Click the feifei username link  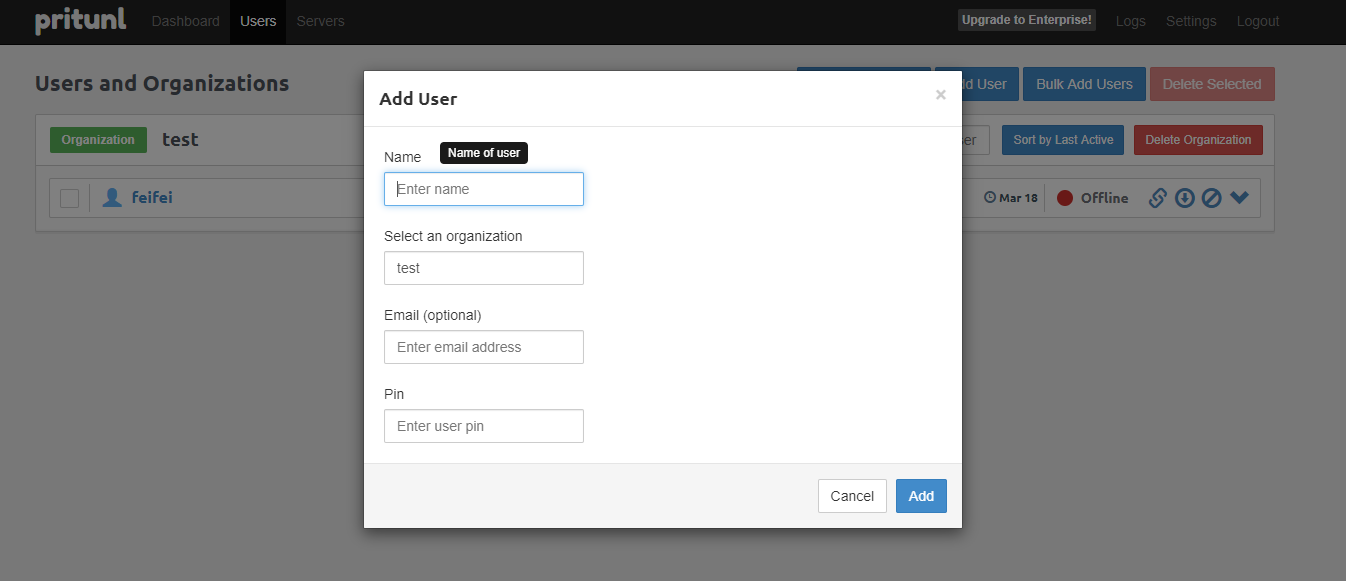coord(152,198)
